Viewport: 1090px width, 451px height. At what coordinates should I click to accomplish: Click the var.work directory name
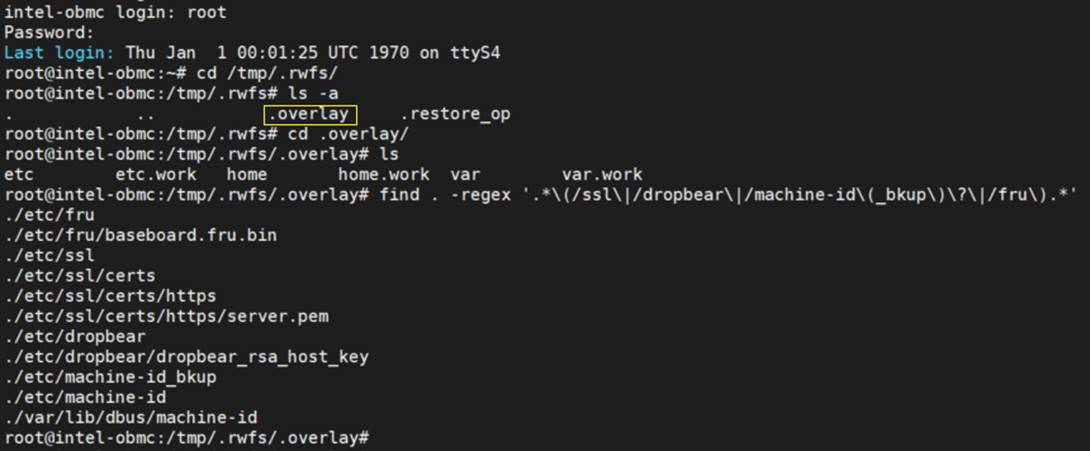pyautogui.click(x=602, y=174)
